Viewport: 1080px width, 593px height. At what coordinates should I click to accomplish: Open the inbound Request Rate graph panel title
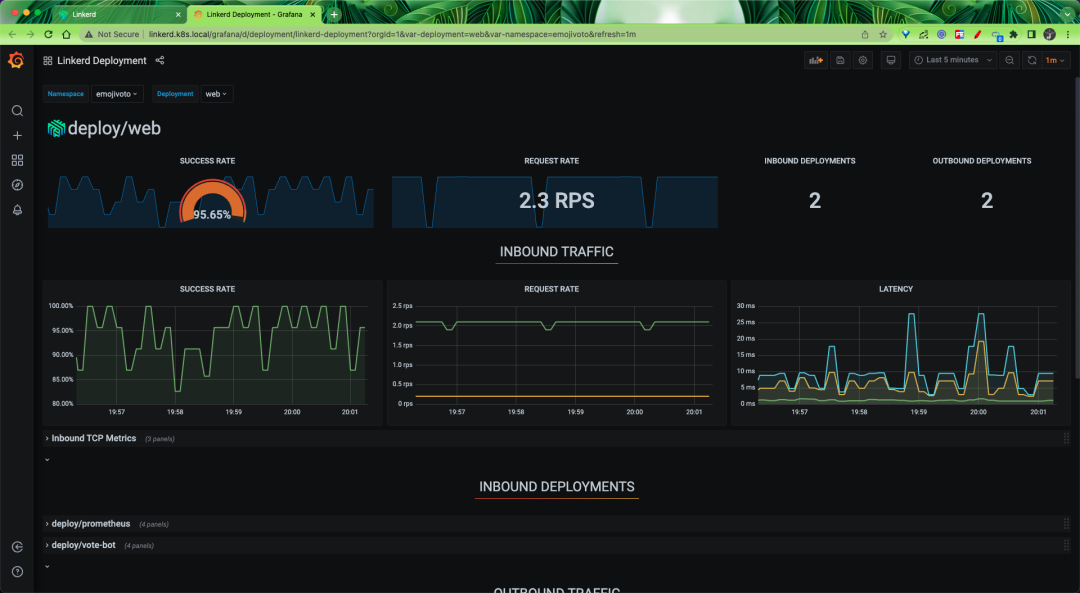tap(552, 289)
